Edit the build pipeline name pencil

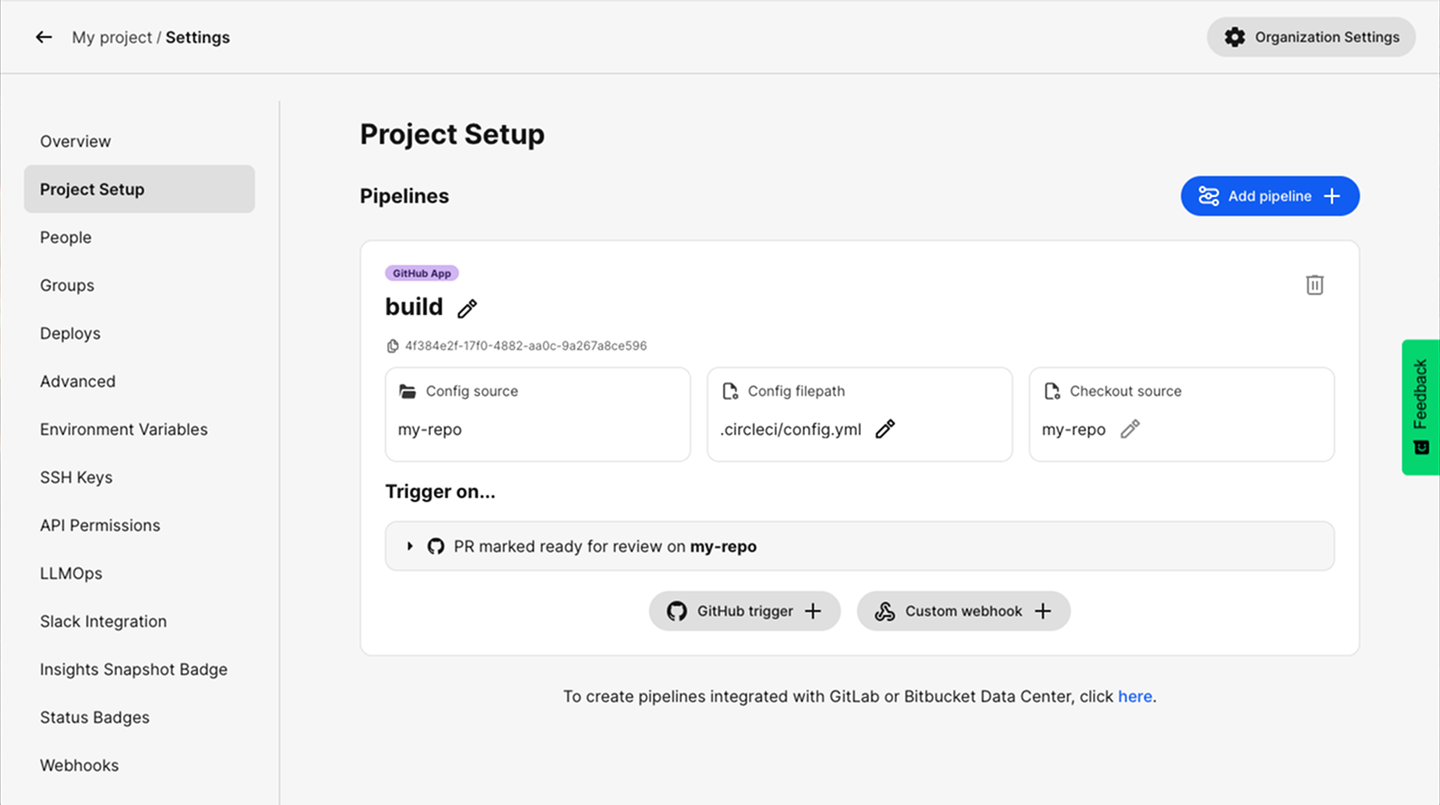467,309
